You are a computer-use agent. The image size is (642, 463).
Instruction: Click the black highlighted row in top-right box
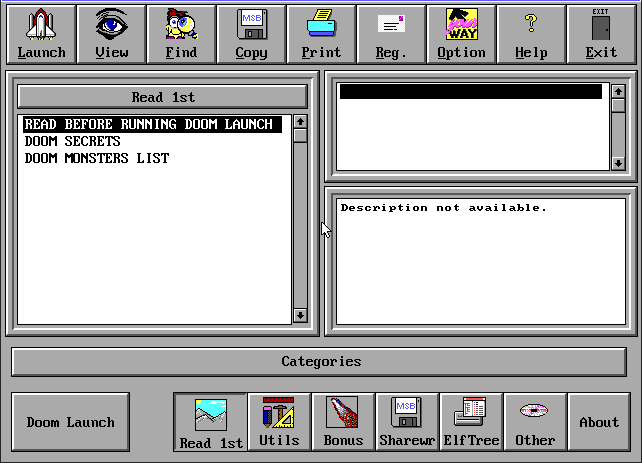pyautogui.click(x=471, y=92)
